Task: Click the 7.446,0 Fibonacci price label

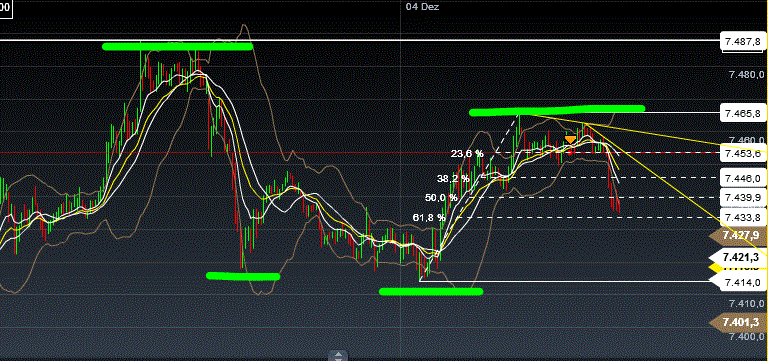Action: click(x=743, y=178)
